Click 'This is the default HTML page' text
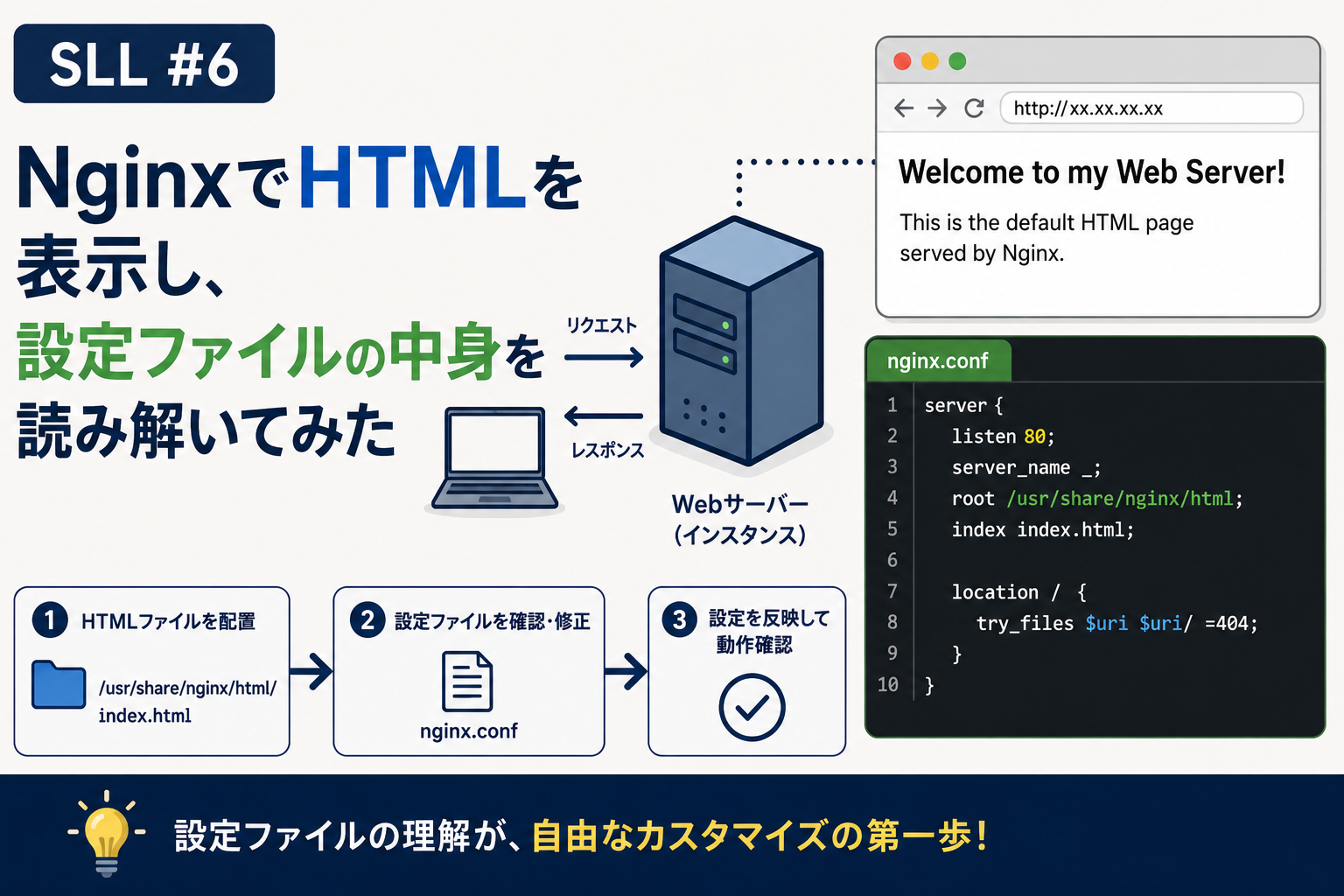Image resolution: width=1344 pixels, height=896 pixels. (1046, 222)
